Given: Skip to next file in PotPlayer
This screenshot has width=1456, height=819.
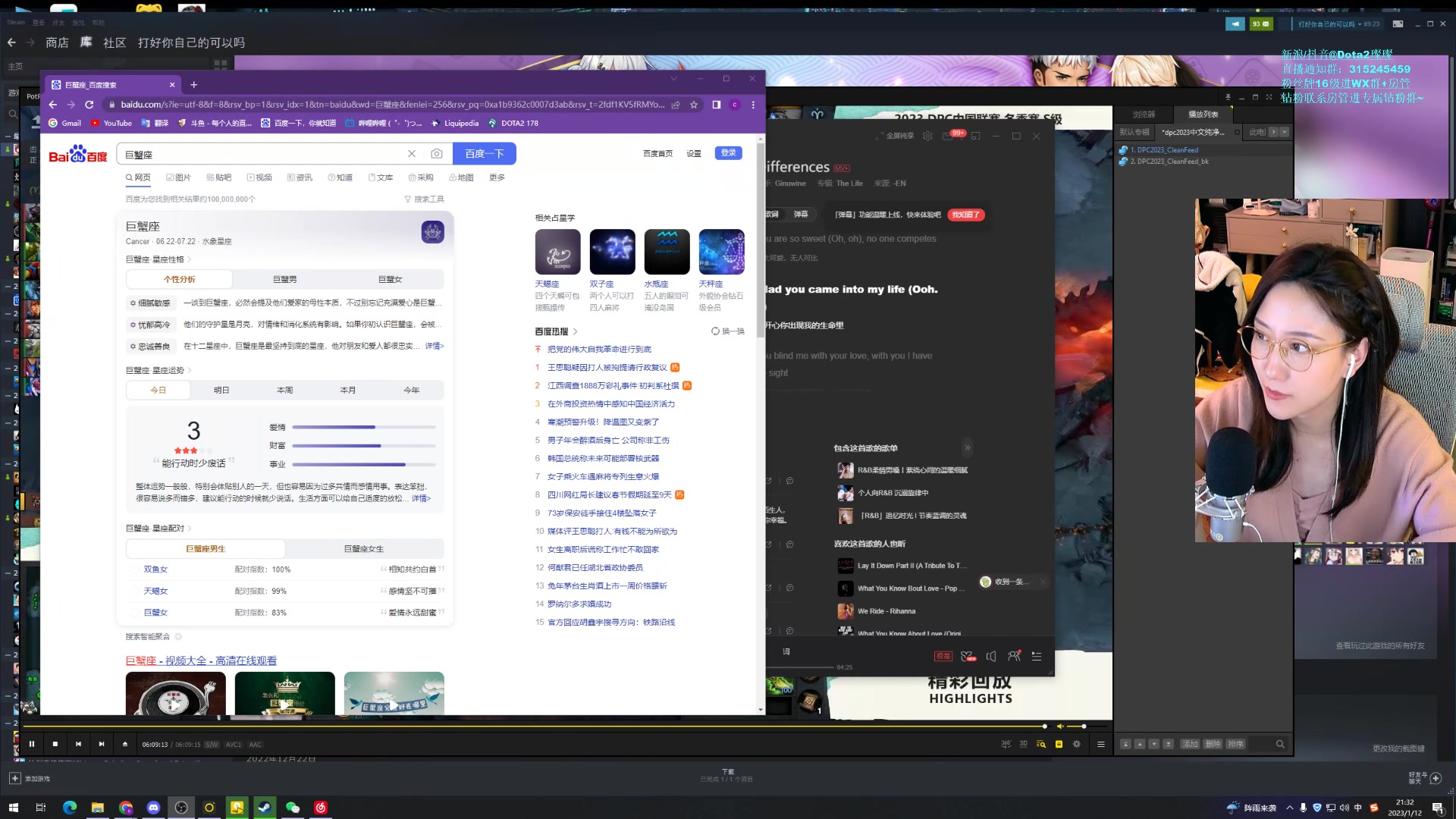Looking at the screenshot, I should (102, 744).
